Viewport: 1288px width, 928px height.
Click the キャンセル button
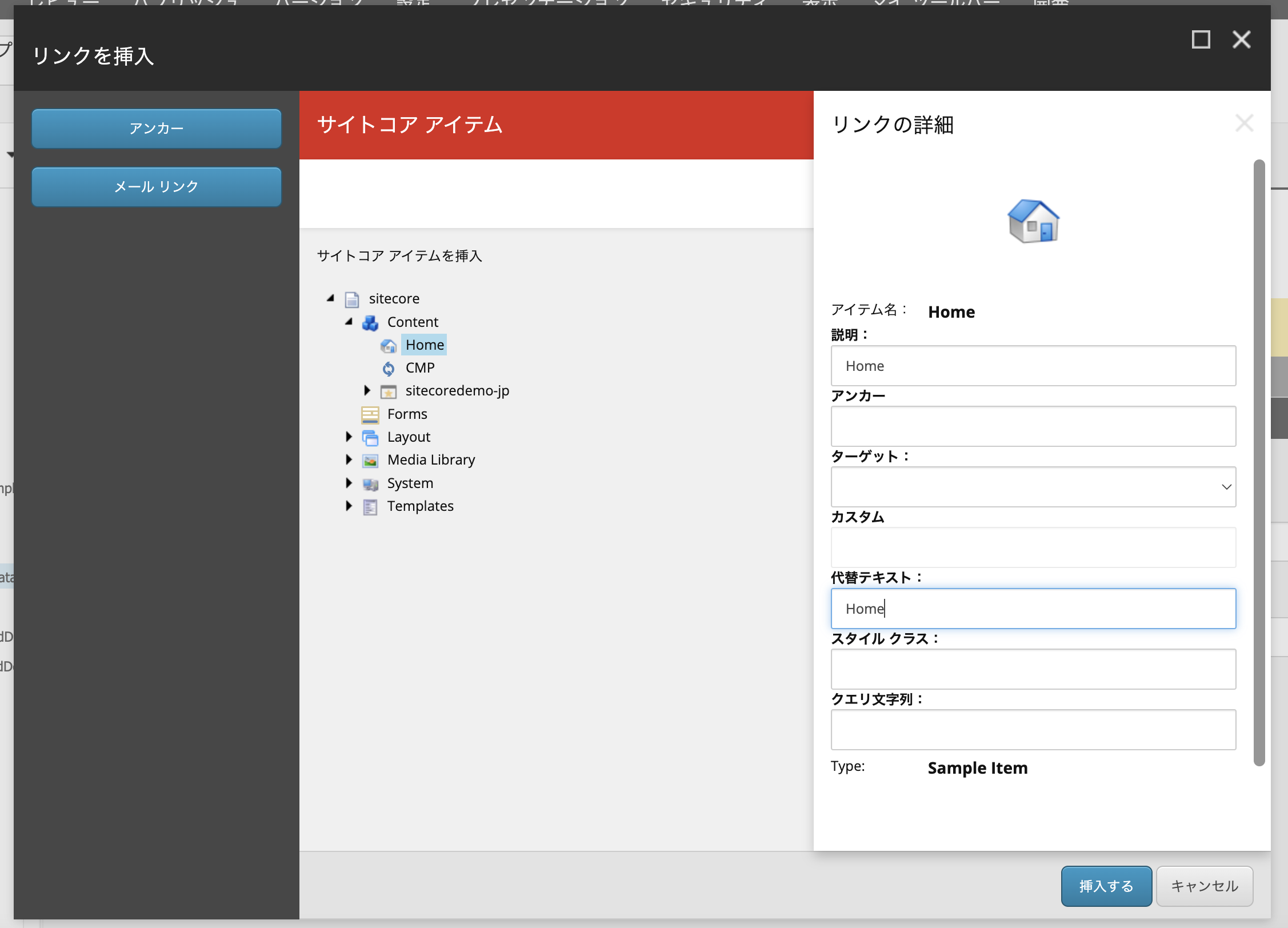coord(1205,886)
